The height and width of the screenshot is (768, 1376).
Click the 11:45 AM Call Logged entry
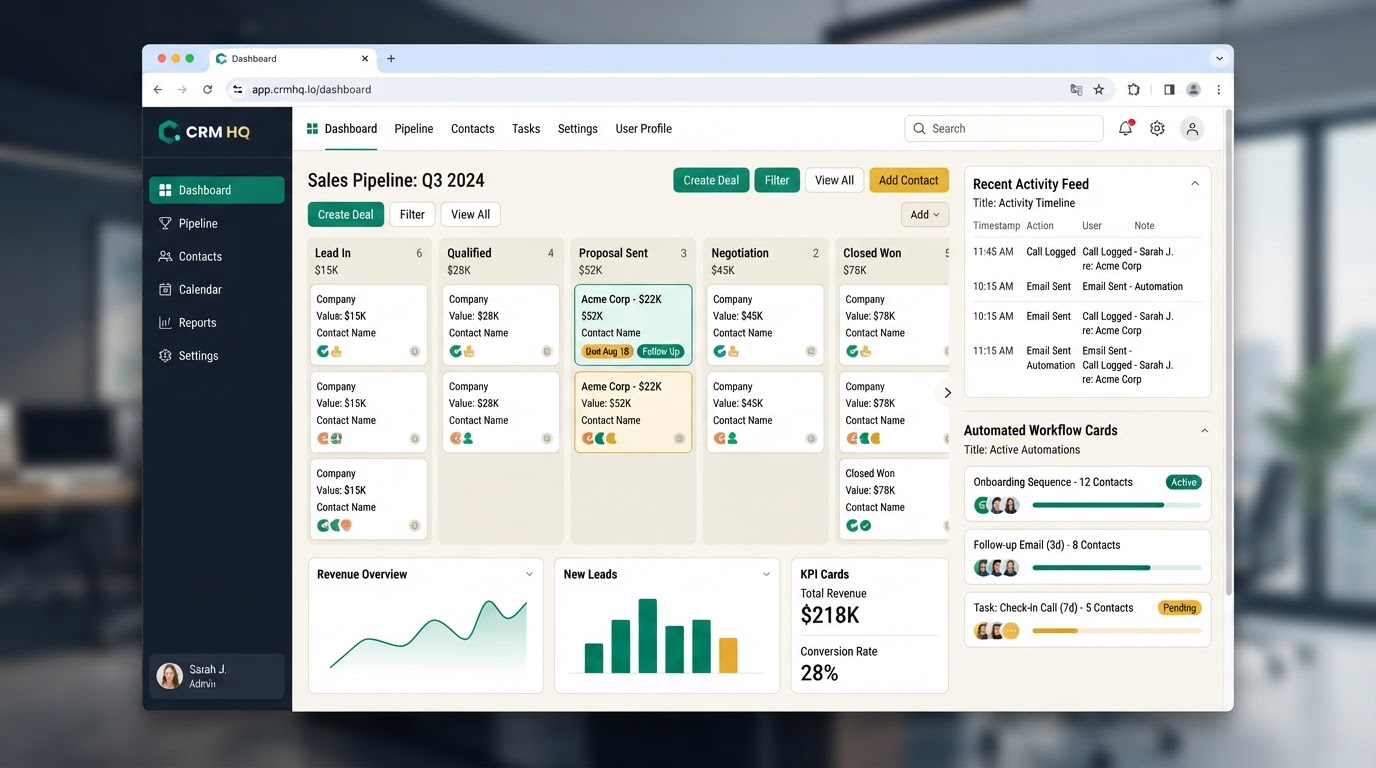tap(1087, 258)
